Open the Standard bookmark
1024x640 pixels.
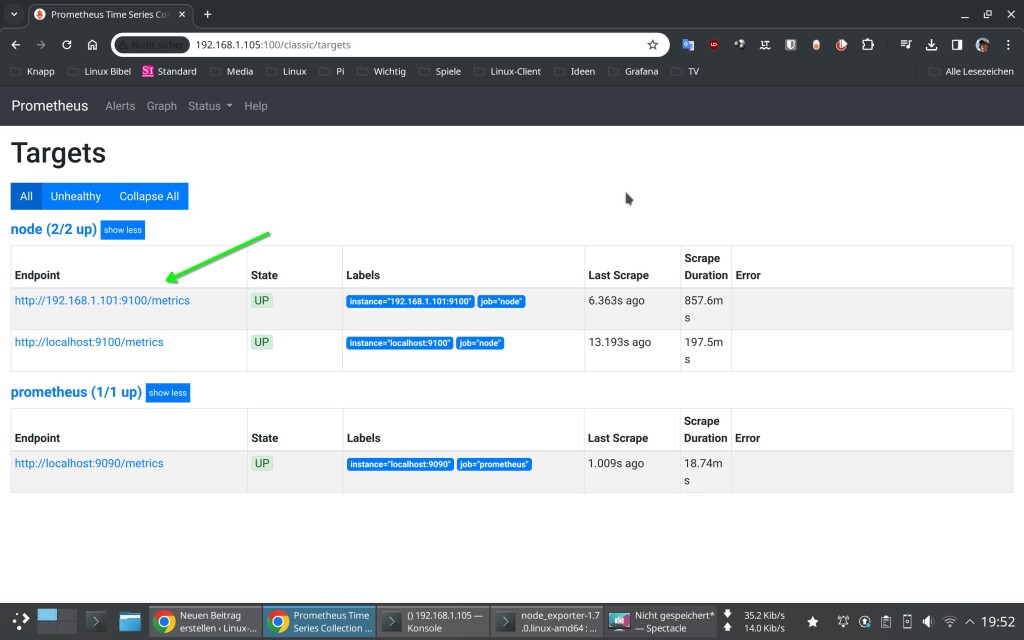pos(169,71)
